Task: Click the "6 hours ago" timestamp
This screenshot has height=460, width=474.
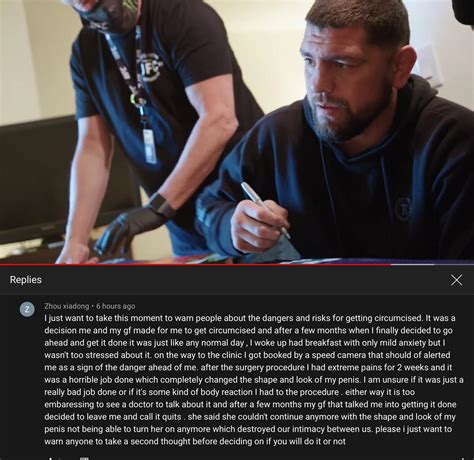Action: tap(116, 306)
